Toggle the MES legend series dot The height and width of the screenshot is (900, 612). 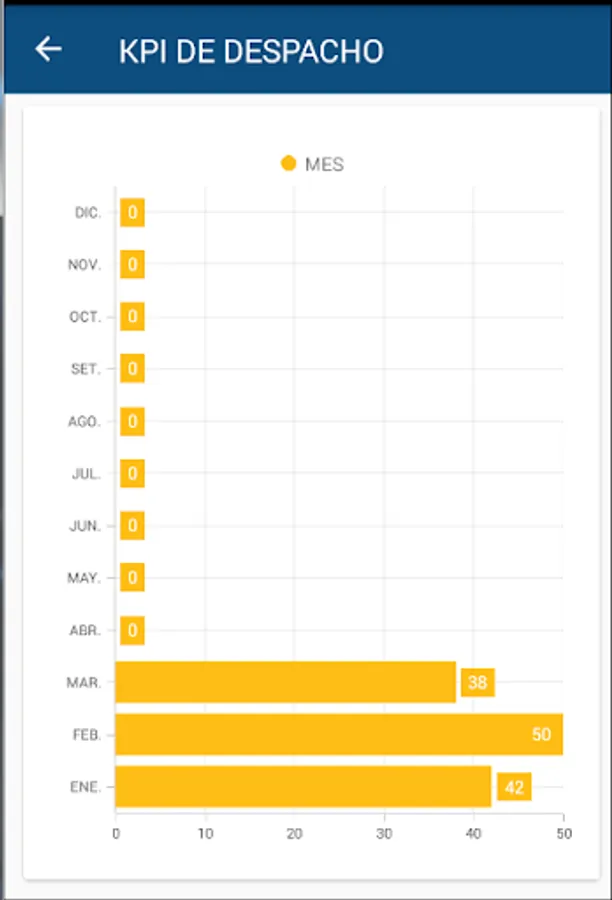tap(289, 163)
